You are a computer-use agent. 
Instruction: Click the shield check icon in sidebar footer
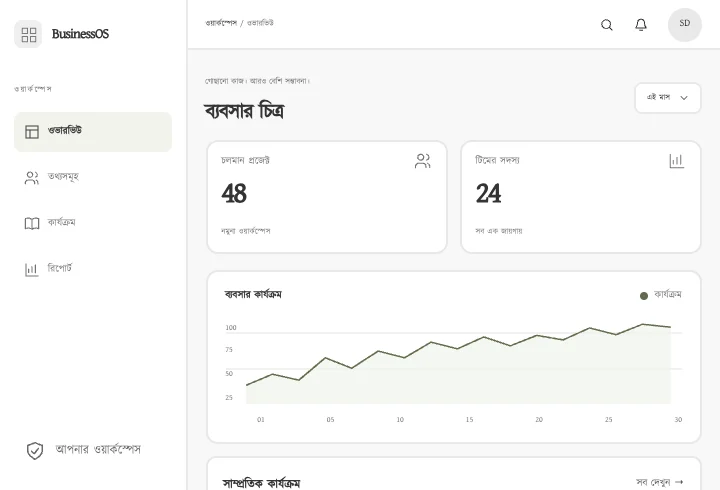tap(35, 451)
